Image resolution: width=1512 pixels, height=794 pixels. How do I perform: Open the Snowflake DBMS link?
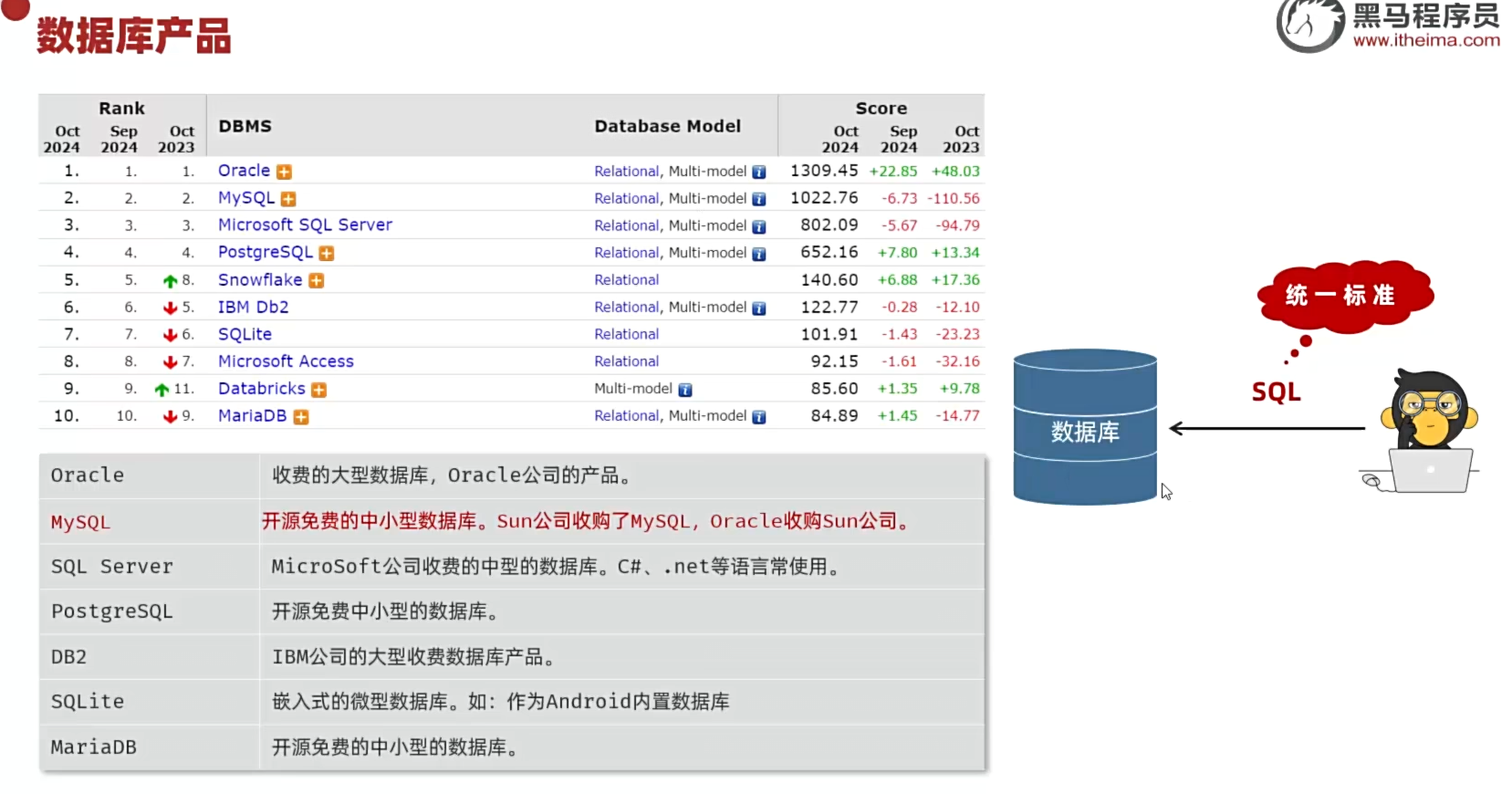tap(260, 280)
